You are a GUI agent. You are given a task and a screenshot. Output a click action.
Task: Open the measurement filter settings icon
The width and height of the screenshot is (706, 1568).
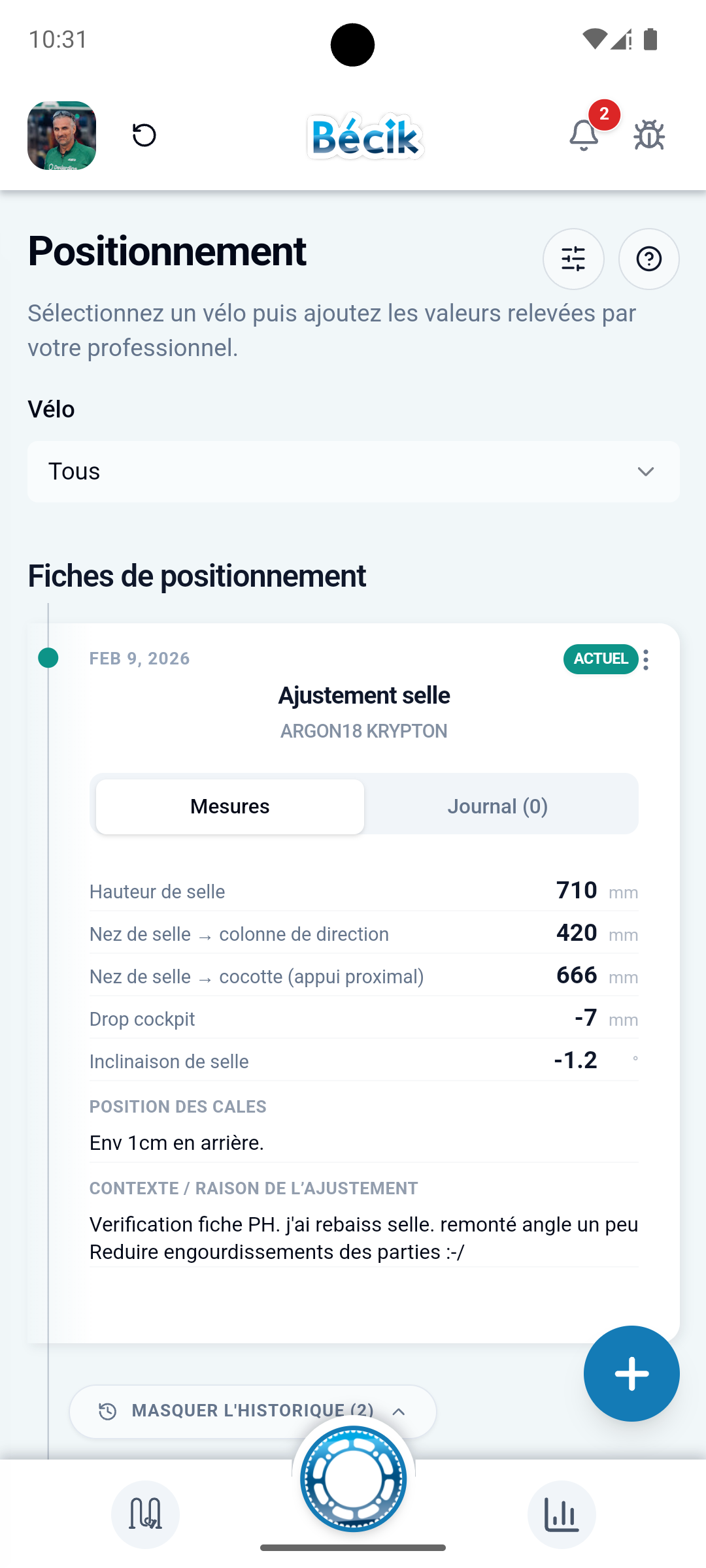click(x=573, y=259)
